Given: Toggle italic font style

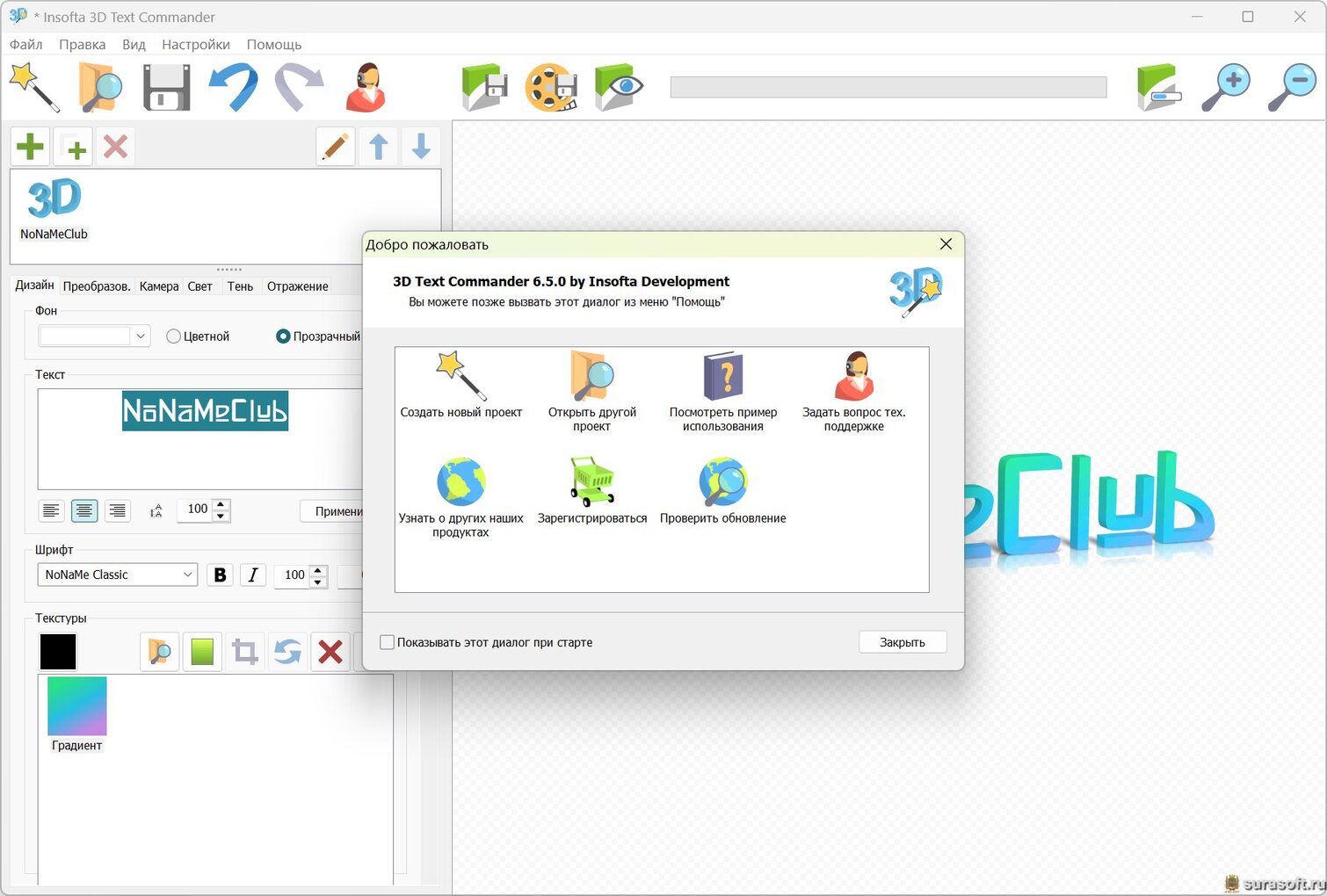Looking at the screenshot, I should pos(253,574).
